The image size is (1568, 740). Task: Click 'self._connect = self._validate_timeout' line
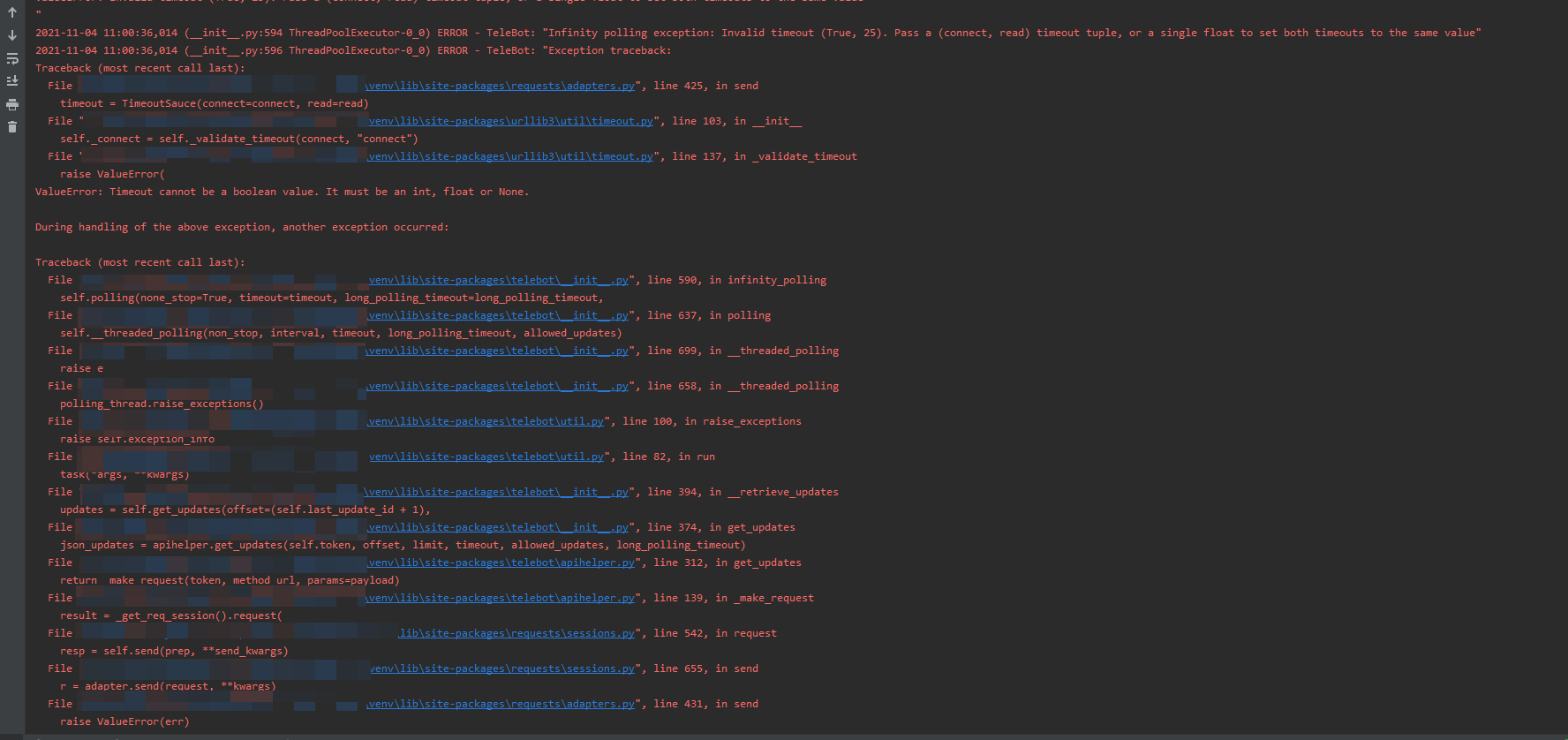coord(239,139)
